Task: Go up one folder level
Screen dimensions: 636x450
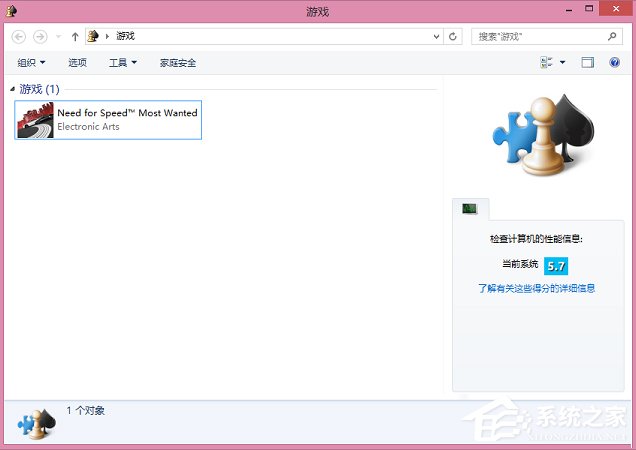Action: 75,37
